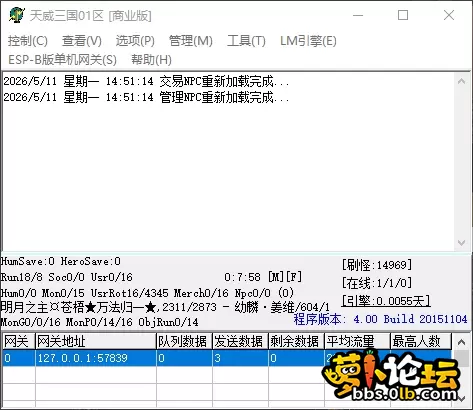
Task: Open the 帮助(H) menu
Action: 151,60
